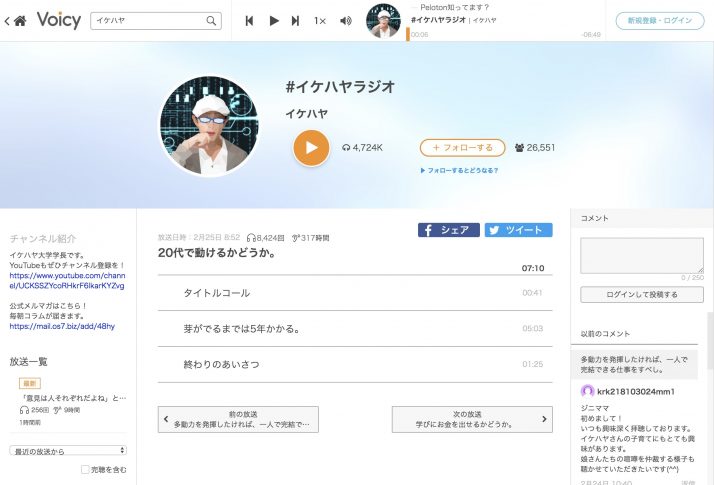Image resolution: width=714 pixels, height=485 pixels.
Task: Skip to next track in player
Action: pos(295,20)
